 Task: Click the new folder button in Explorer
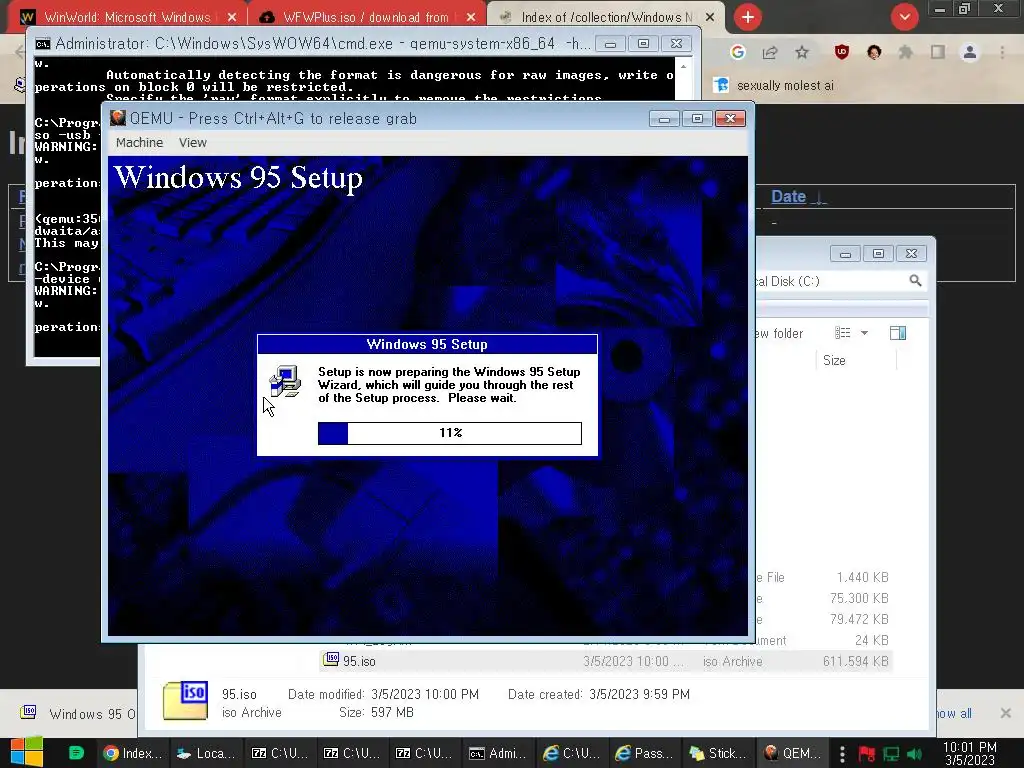pyautogui.click(x=779, y=334)
